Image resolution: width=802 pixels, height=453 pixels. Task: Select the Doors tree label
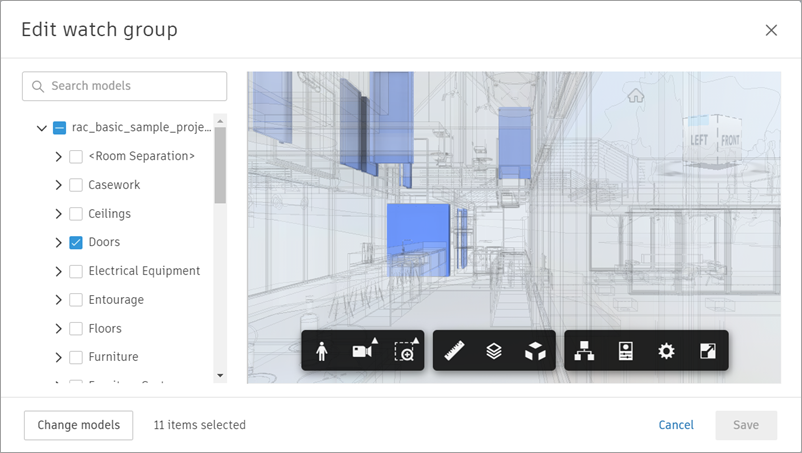click(104, 242)
